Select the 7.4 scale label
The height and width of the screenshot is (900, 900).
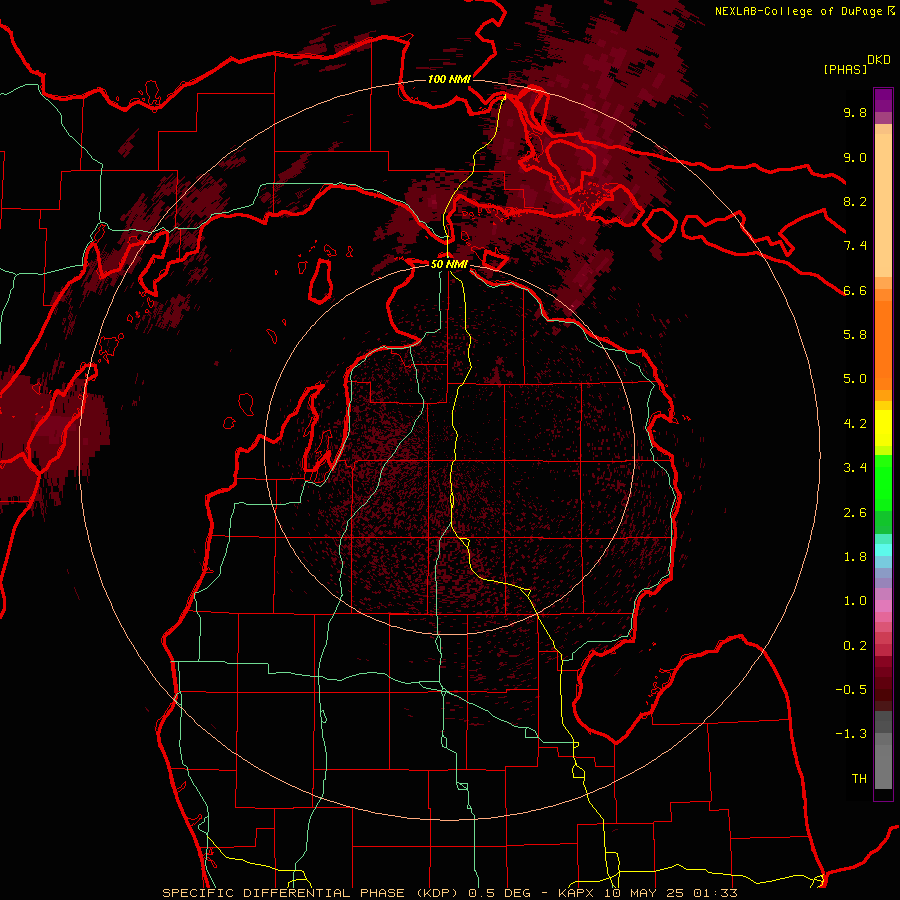(x=855, y=246)
